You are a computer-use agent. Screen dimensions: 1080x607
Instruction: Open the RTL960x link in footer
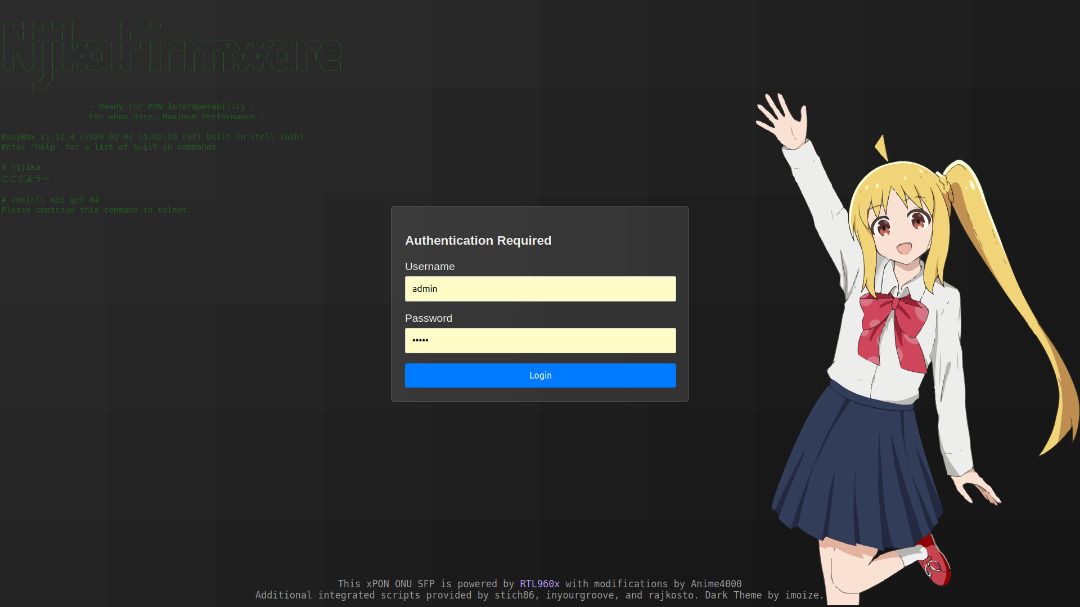(539, 584)
